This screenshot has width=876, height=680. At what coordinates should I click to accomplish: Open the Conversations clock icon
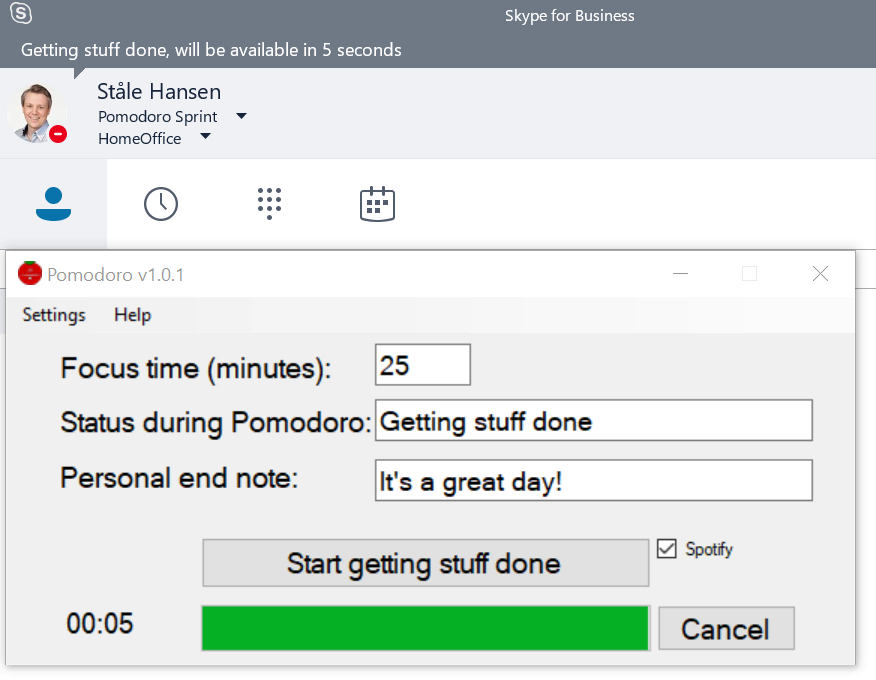coord(161,203)
